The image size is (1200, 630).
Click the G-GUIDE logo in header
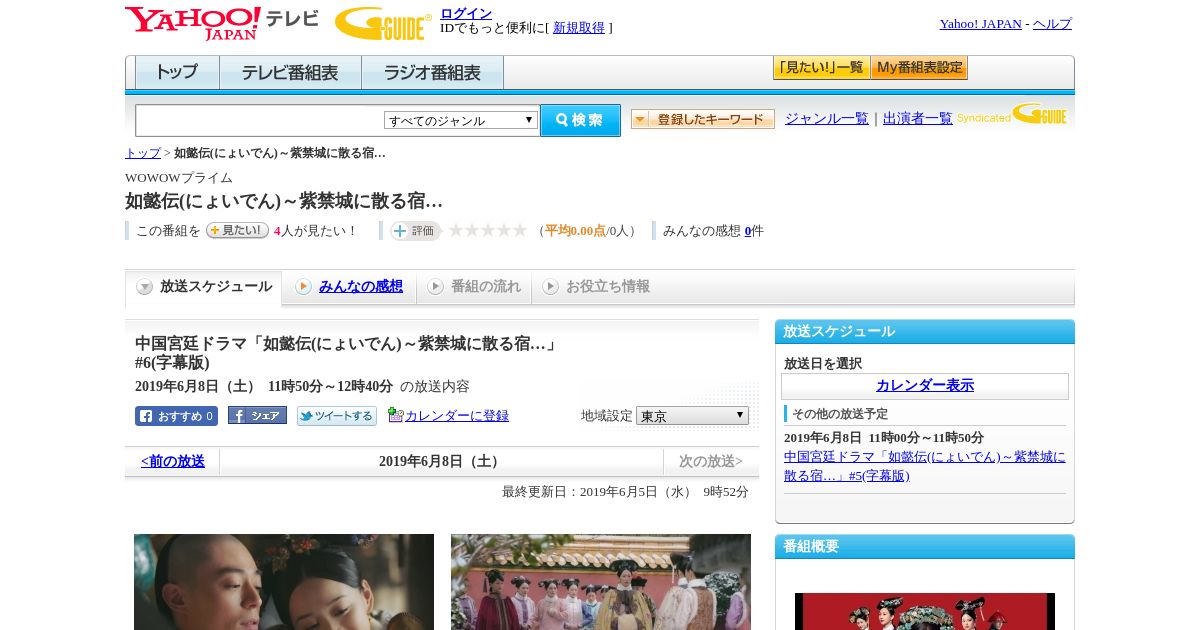[383, 24]
